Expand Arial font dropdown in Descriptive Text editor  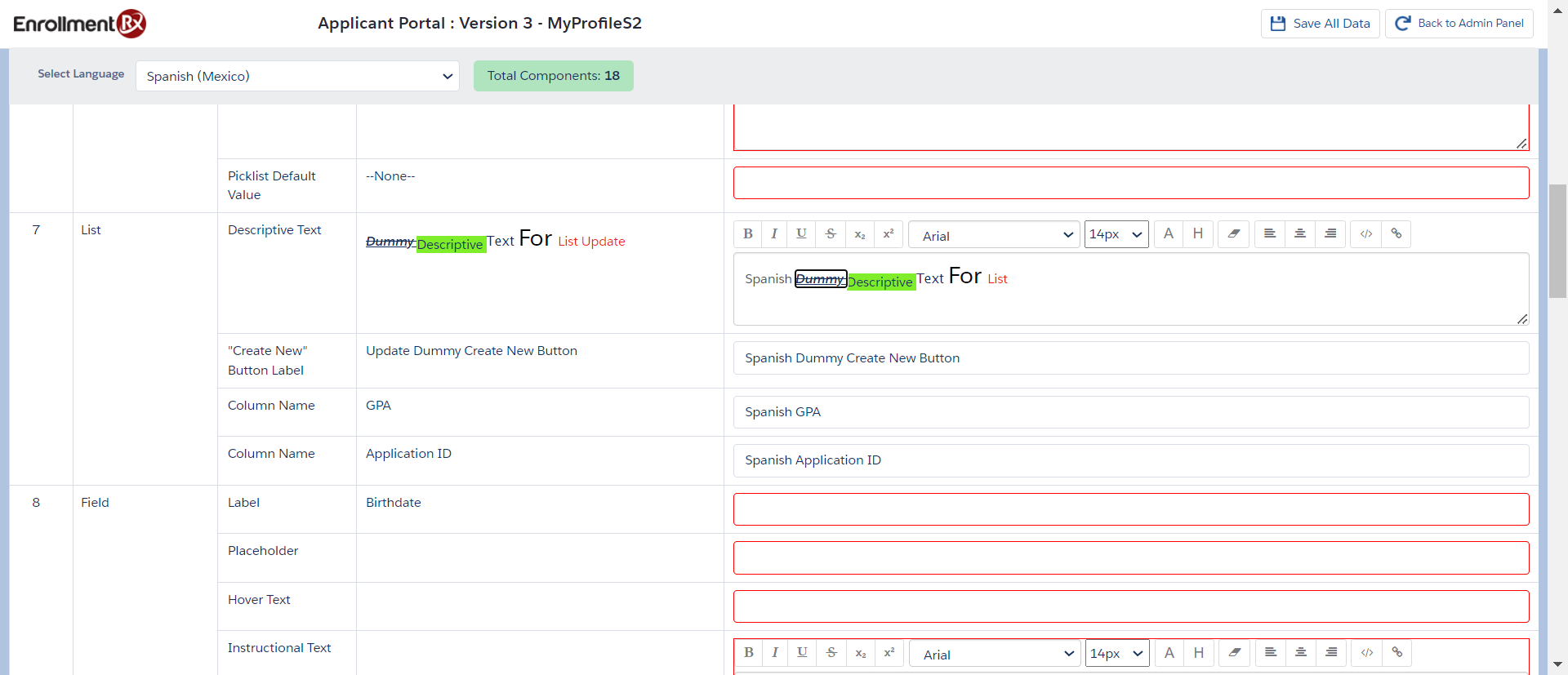tap(994, 235)
